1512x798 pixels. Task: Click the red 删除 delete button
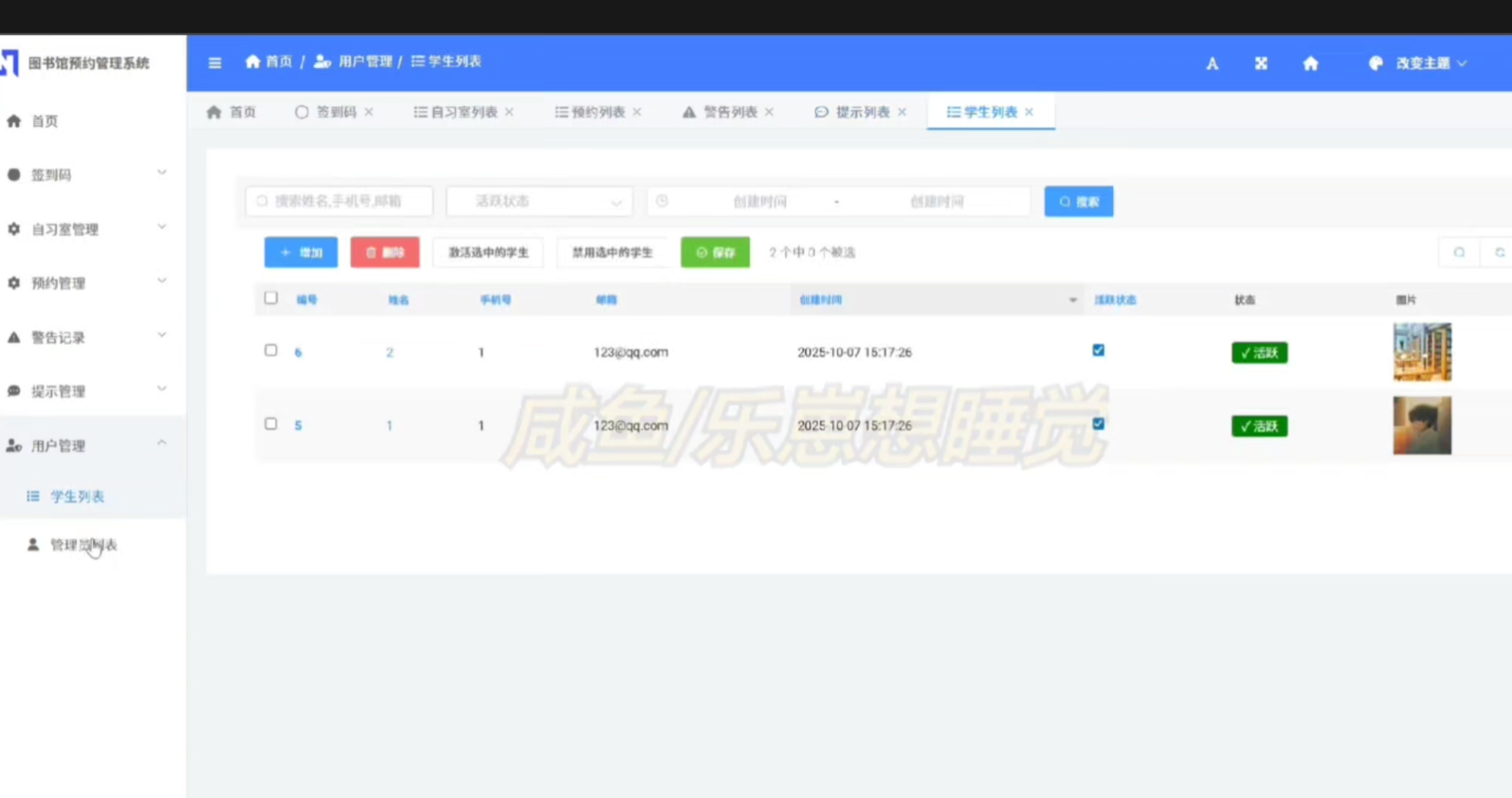coord(385,253)
